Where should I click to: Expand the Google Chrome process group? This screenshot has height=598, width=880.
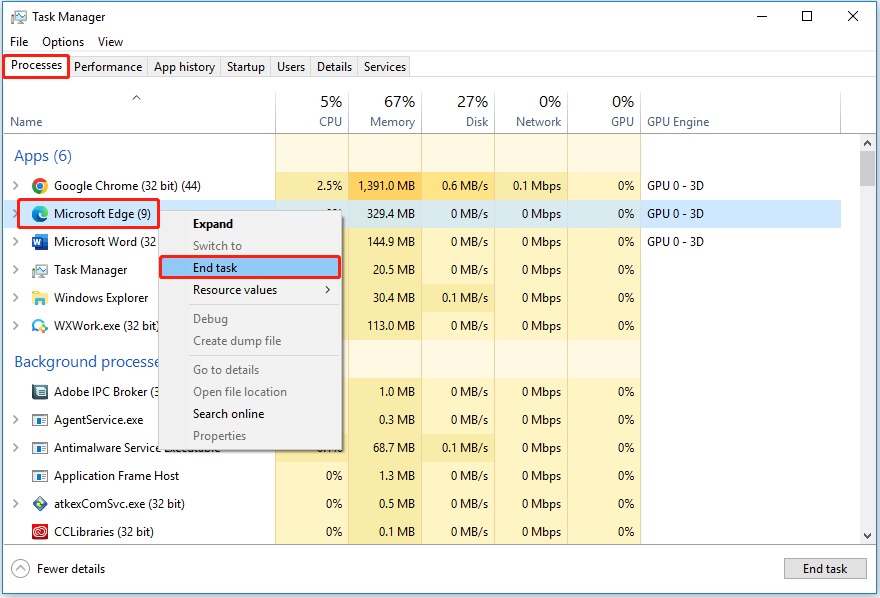pos(16,186)
